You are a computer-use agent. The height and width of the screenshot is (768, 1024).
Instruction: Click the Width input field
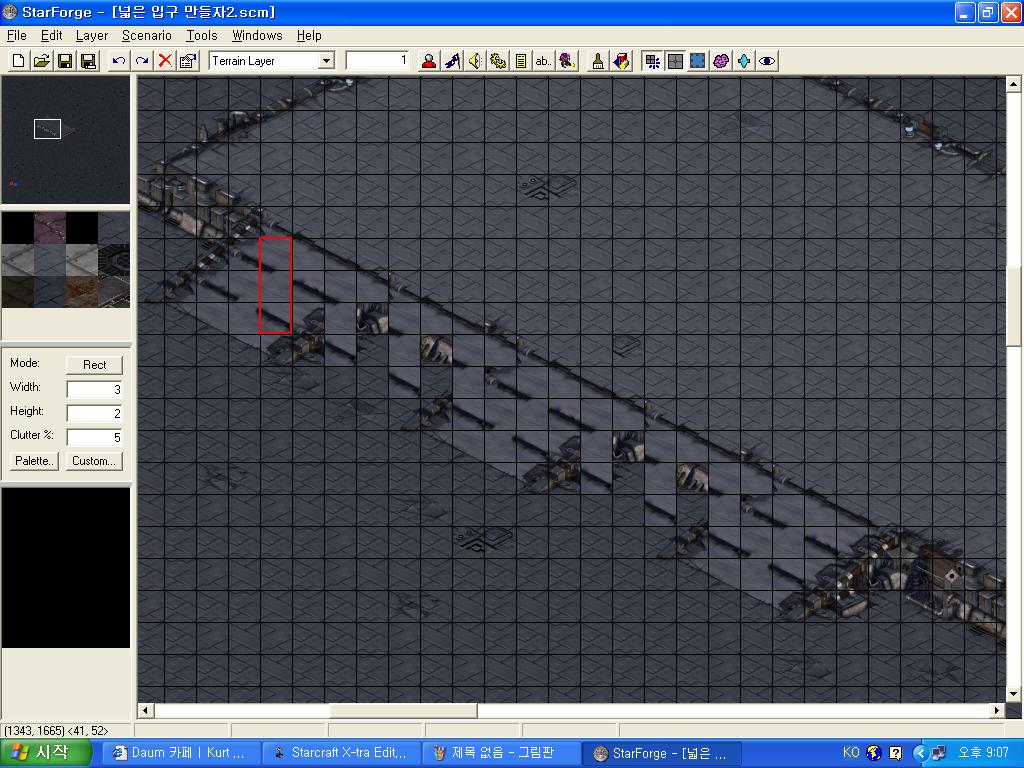[95, 389]
